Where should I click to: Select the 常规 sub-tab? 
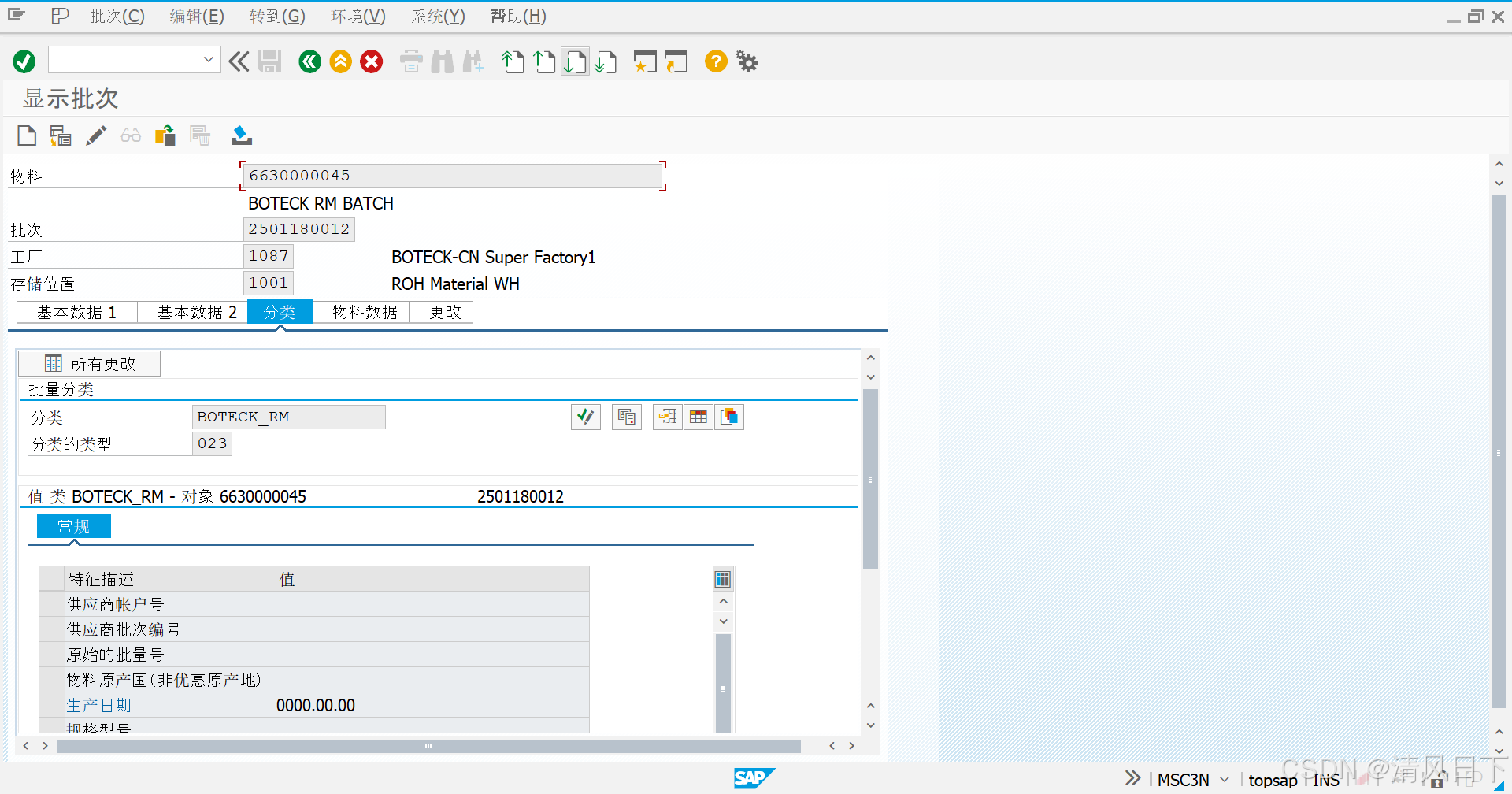(74, 526)
